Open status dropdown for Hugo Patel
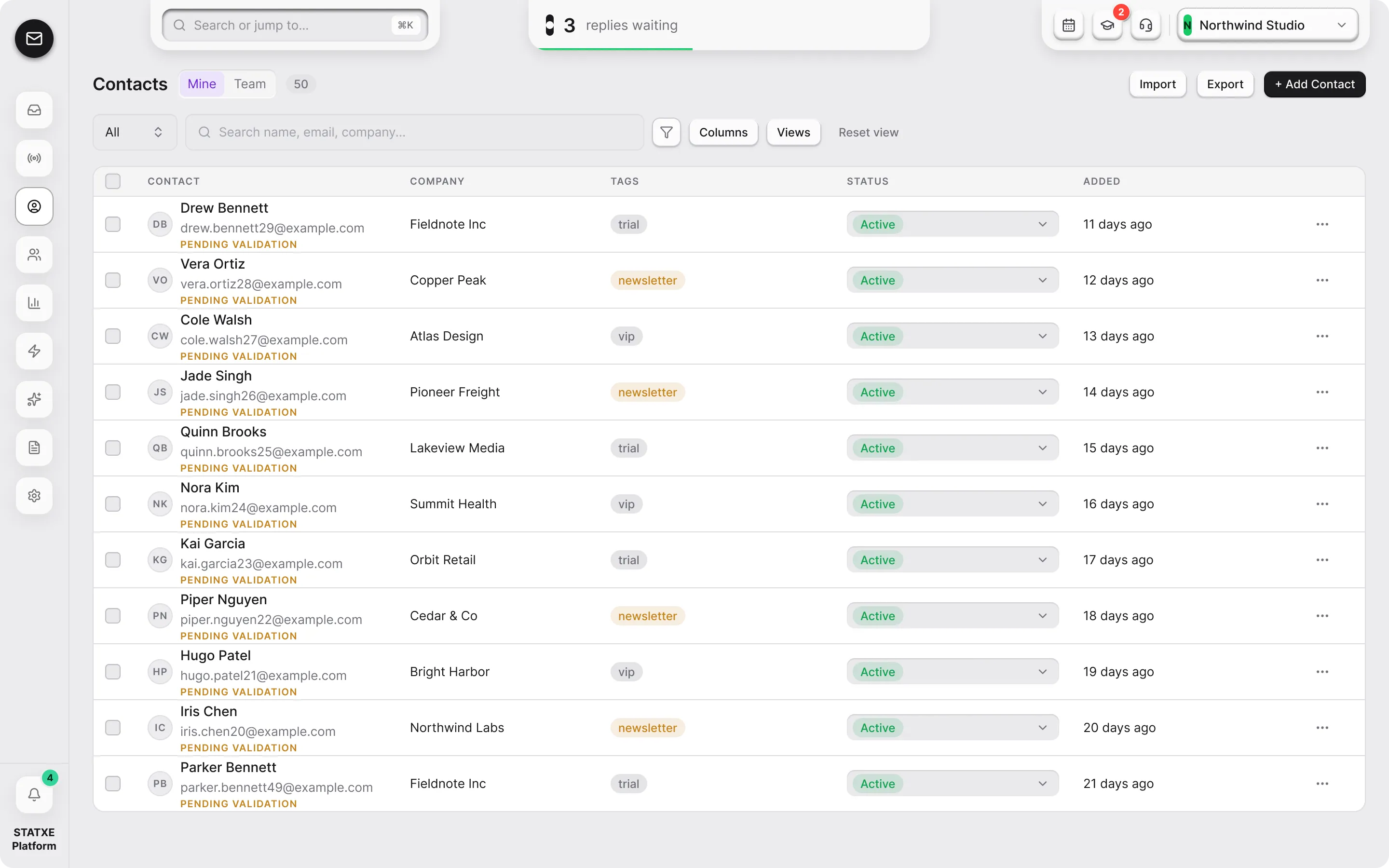Screen dimensions: 1389x868 [952, 672]
